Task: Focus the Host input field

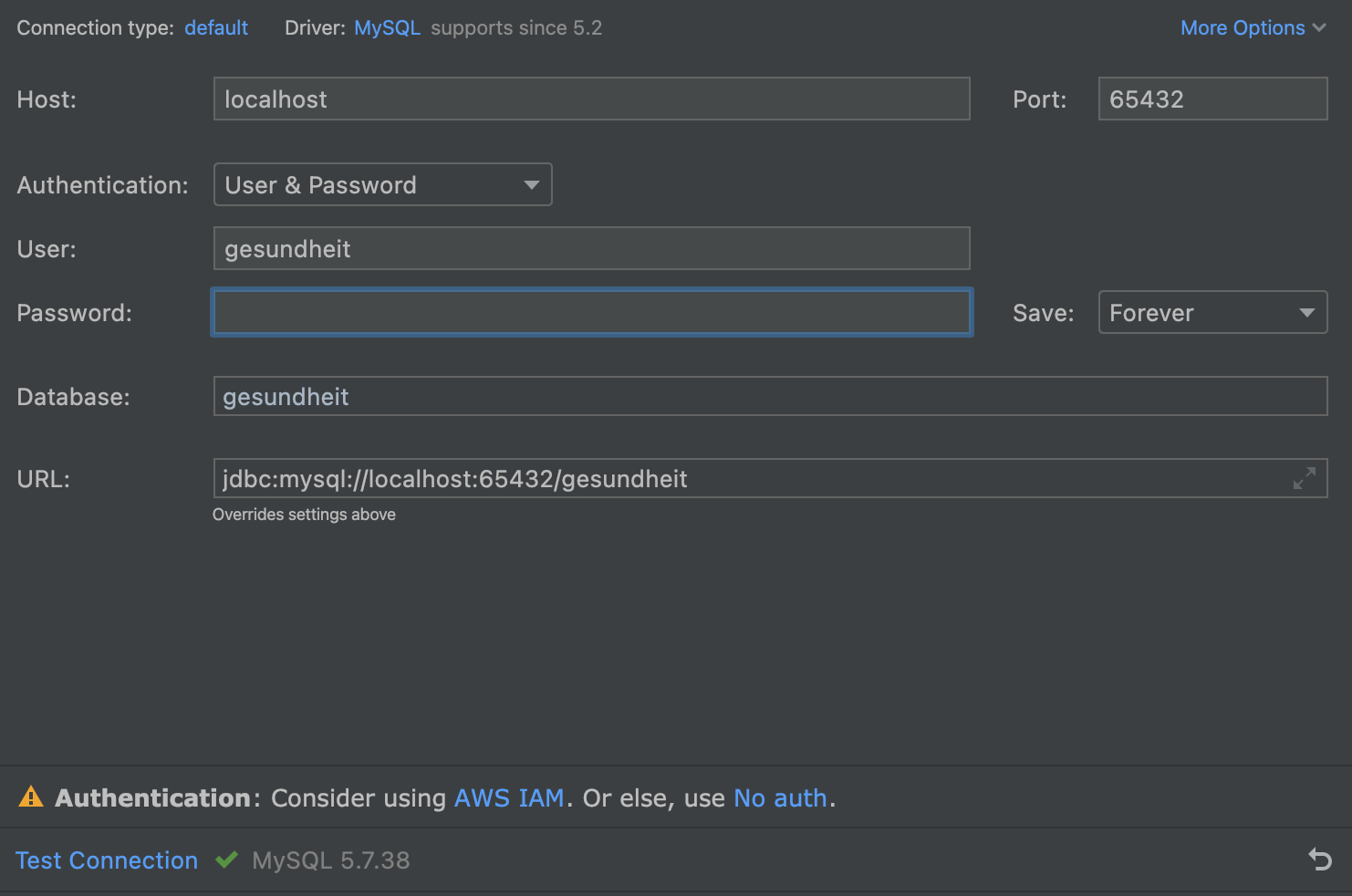Action: [x=591, y=99]
